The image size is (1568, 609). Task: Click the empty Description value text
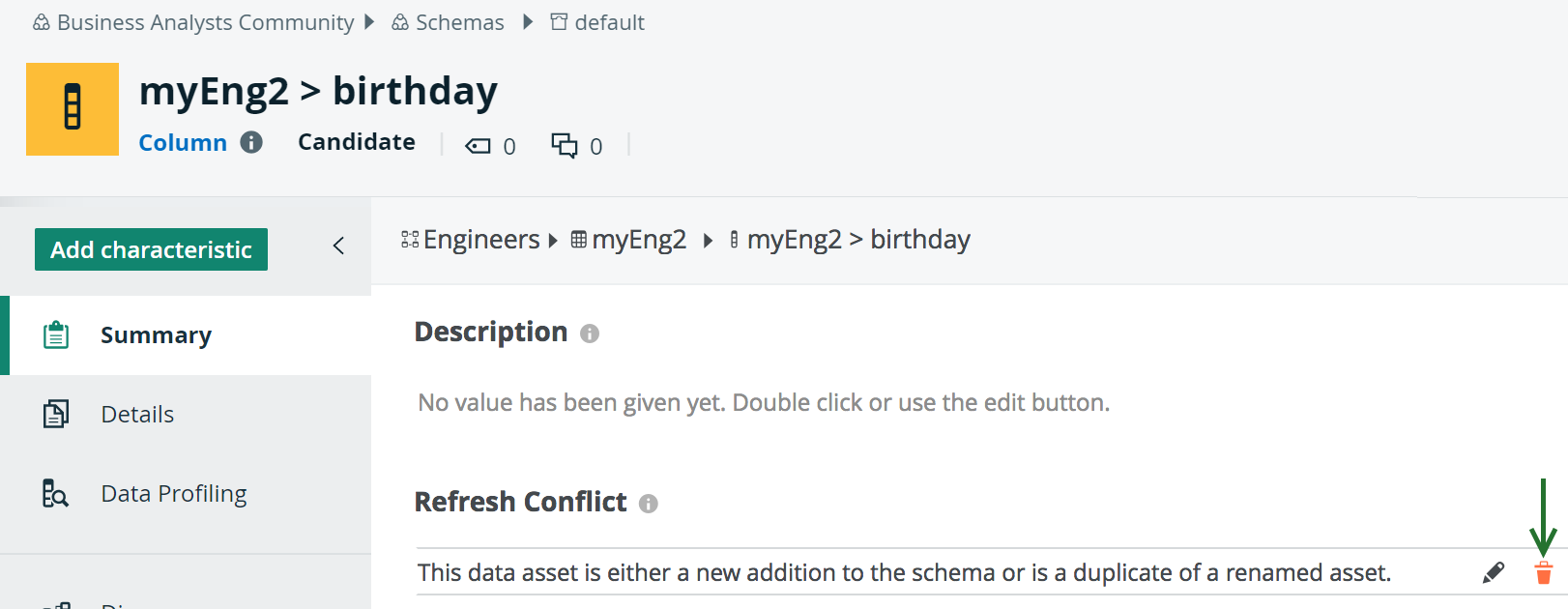click(x=764, y=403)
